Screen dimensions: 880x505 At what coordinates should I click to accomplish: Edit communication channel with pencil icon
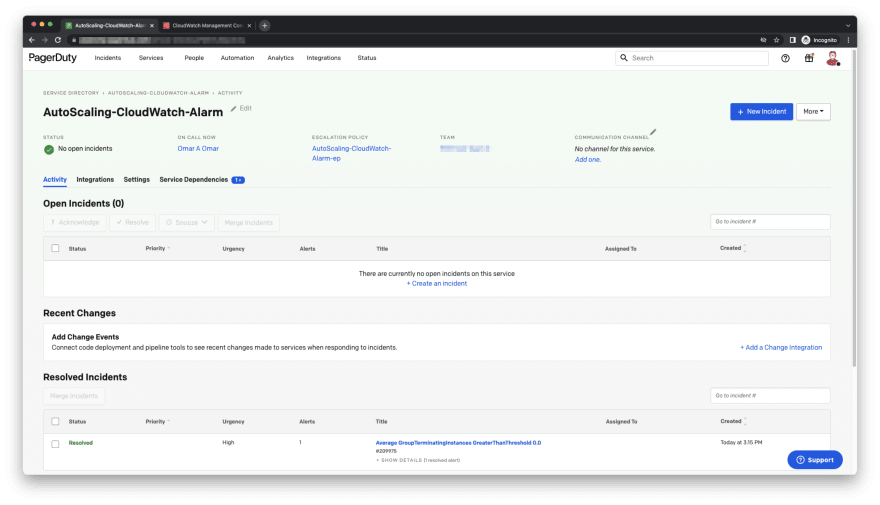tap(653, 132)
